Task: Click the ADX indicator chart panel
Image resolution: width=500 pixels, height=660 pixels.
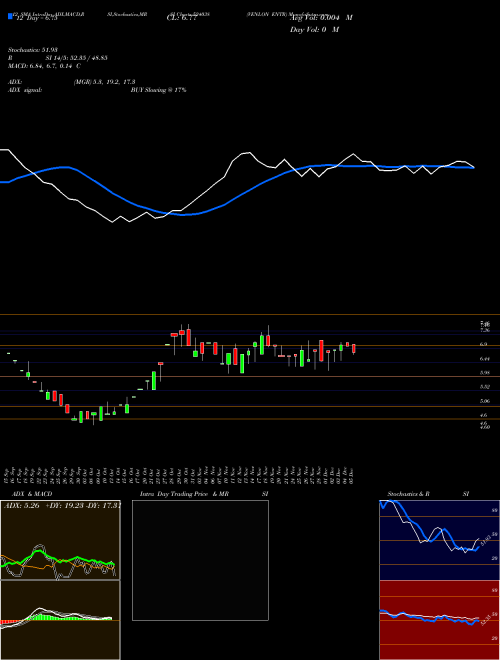Action: (60, 540)
